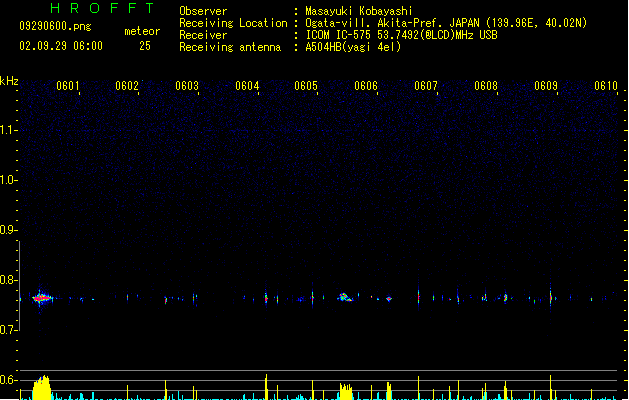Viewport: 629px width, 400px height.
Task: Click the 0606 time marker
Action: pos(366,86)
